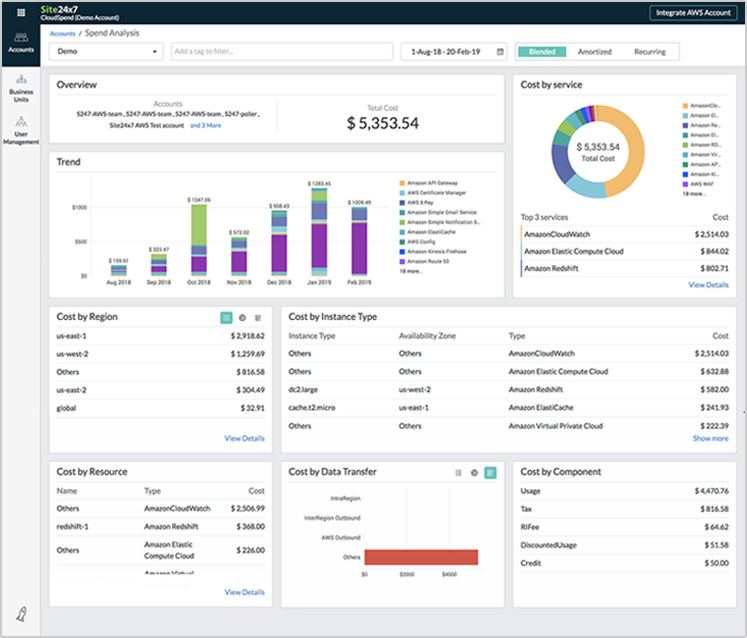Click the global region row
Screen dimensions: 747x638
coord(161,408)
